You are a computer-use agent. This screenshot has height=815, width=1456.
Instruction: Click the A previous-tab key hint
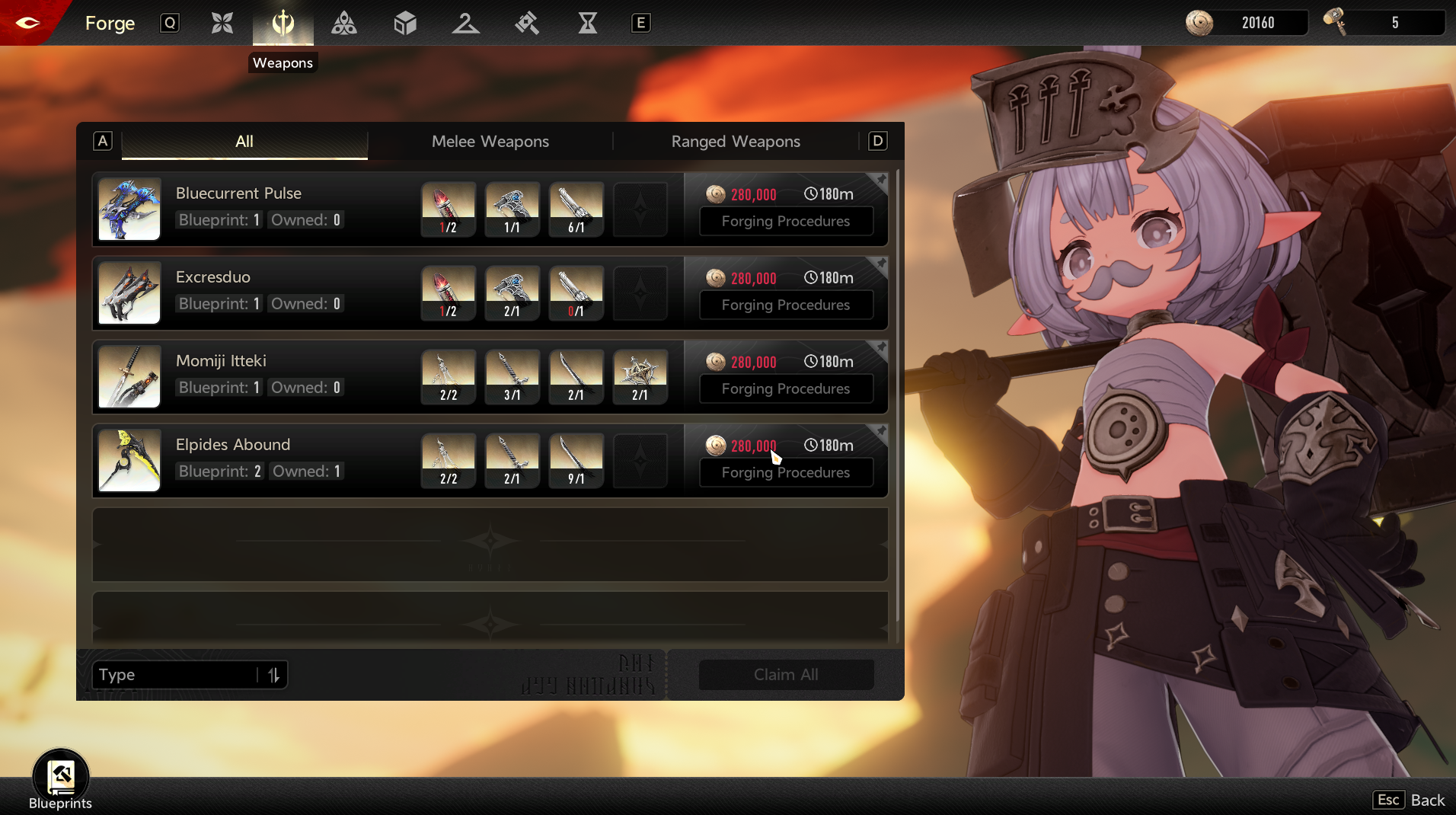(103, 141)
